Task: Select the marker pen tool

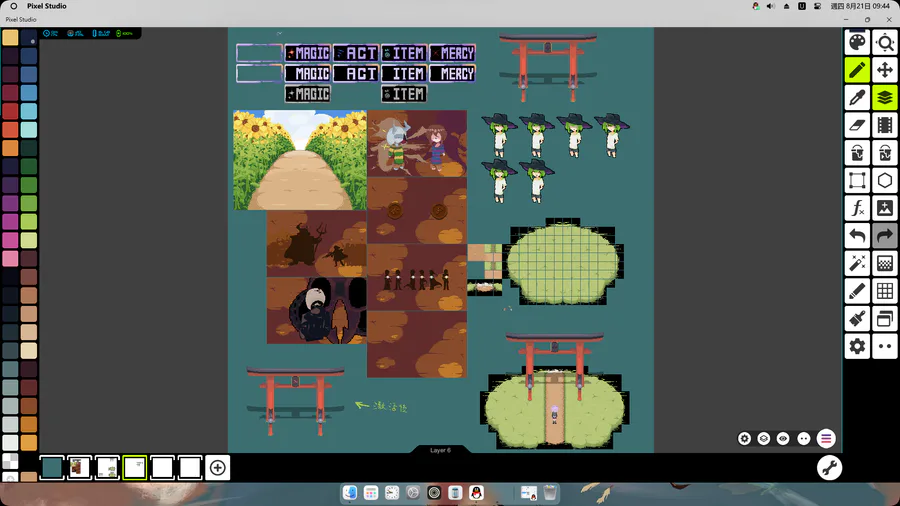Action: [857, 291]
